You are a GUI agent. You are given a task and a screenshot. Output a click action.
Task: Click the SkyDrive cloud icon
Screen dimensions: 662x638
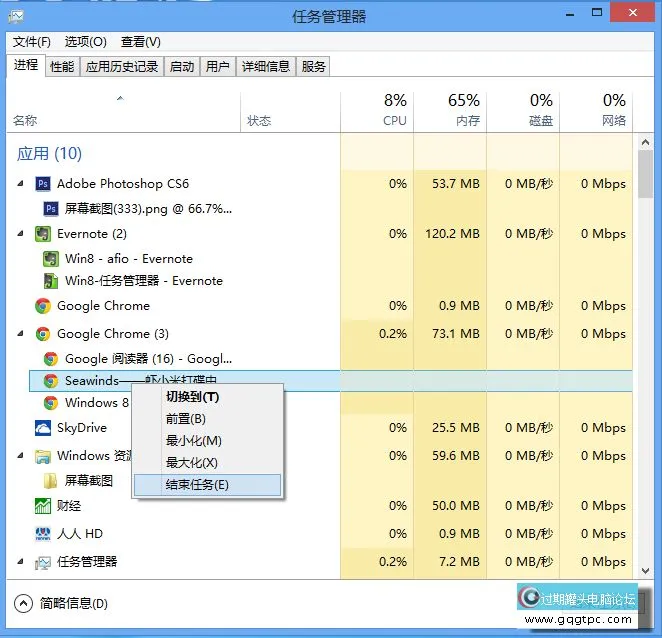(43, 428)
